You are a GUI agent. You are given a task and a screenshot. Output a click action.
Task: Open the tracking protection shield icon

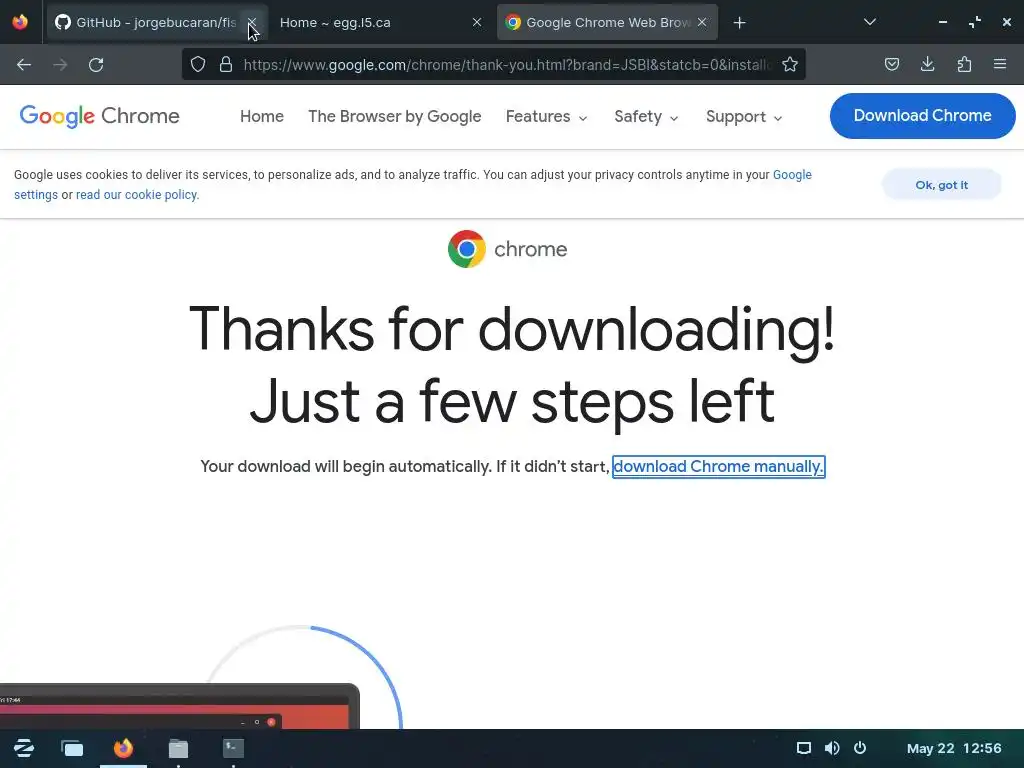click(x=198, y=64)
